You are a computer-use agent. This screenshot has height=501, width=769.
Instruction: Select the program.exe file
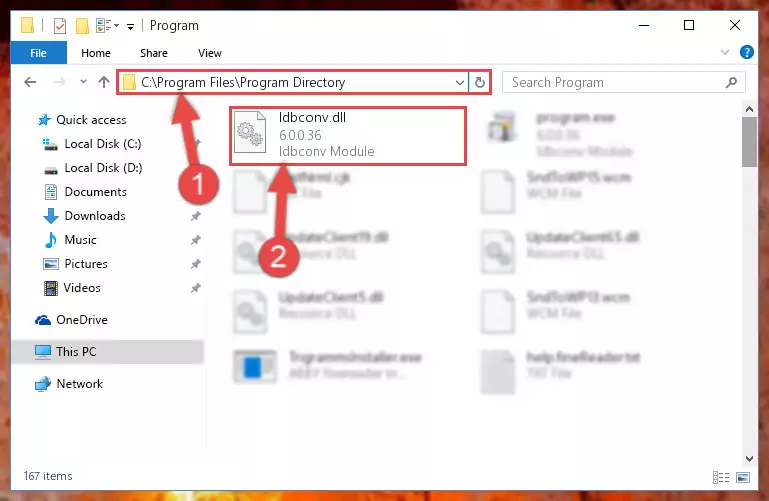559,134
